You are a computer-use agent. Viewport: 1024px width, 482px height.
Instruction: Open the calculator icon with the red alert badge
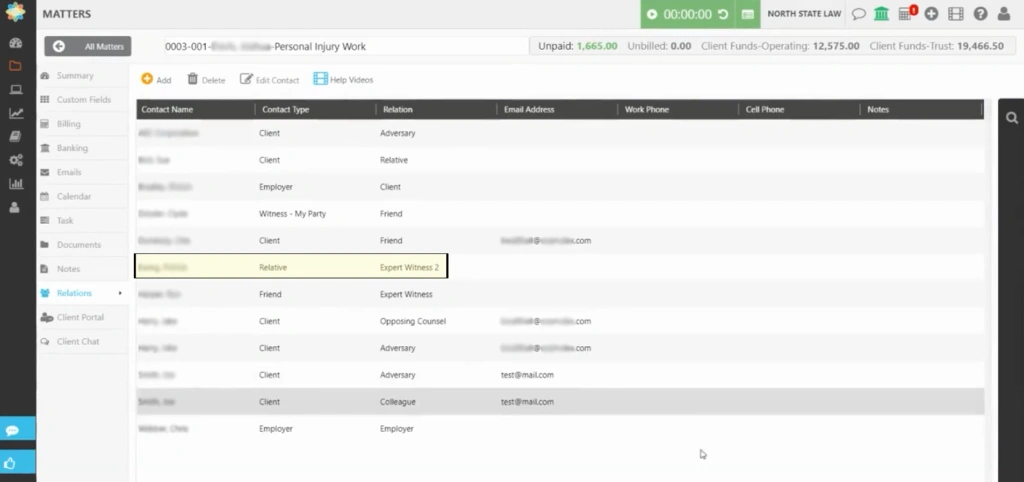(908, 13)
